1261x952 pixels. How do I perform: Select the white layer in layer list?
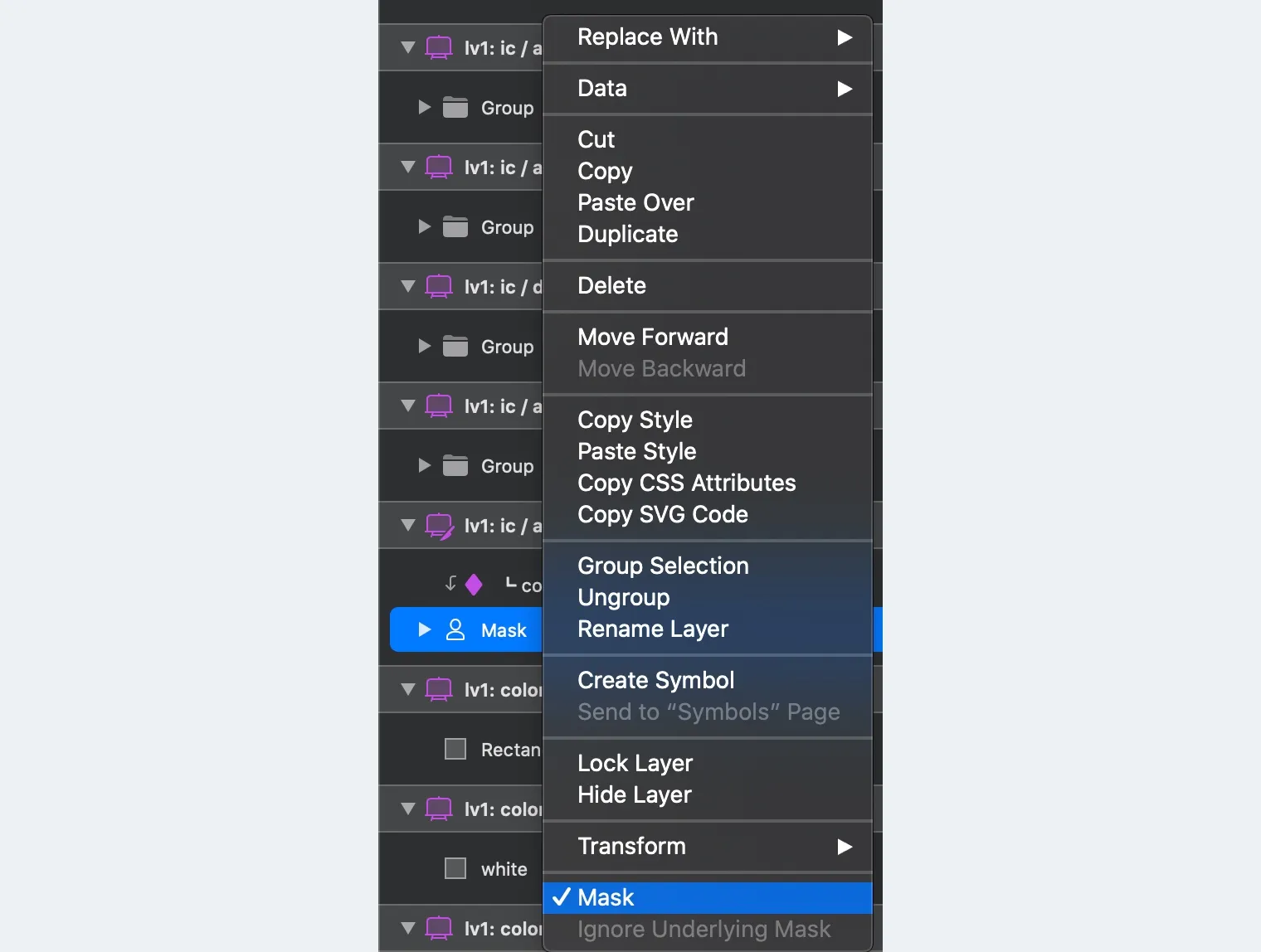pyautogui.click(x=504, y=869)
